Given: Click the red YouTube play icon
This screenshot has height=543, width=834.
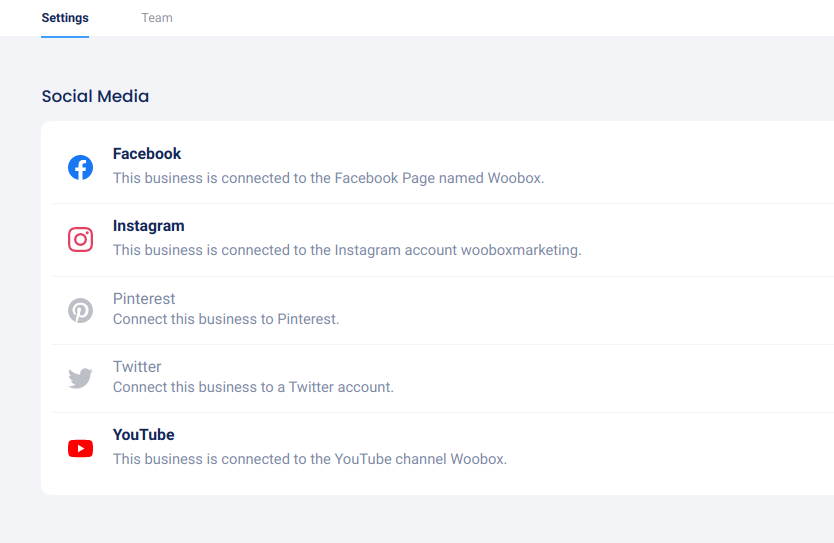Looking at the screenshot, I should coord(80,448).
